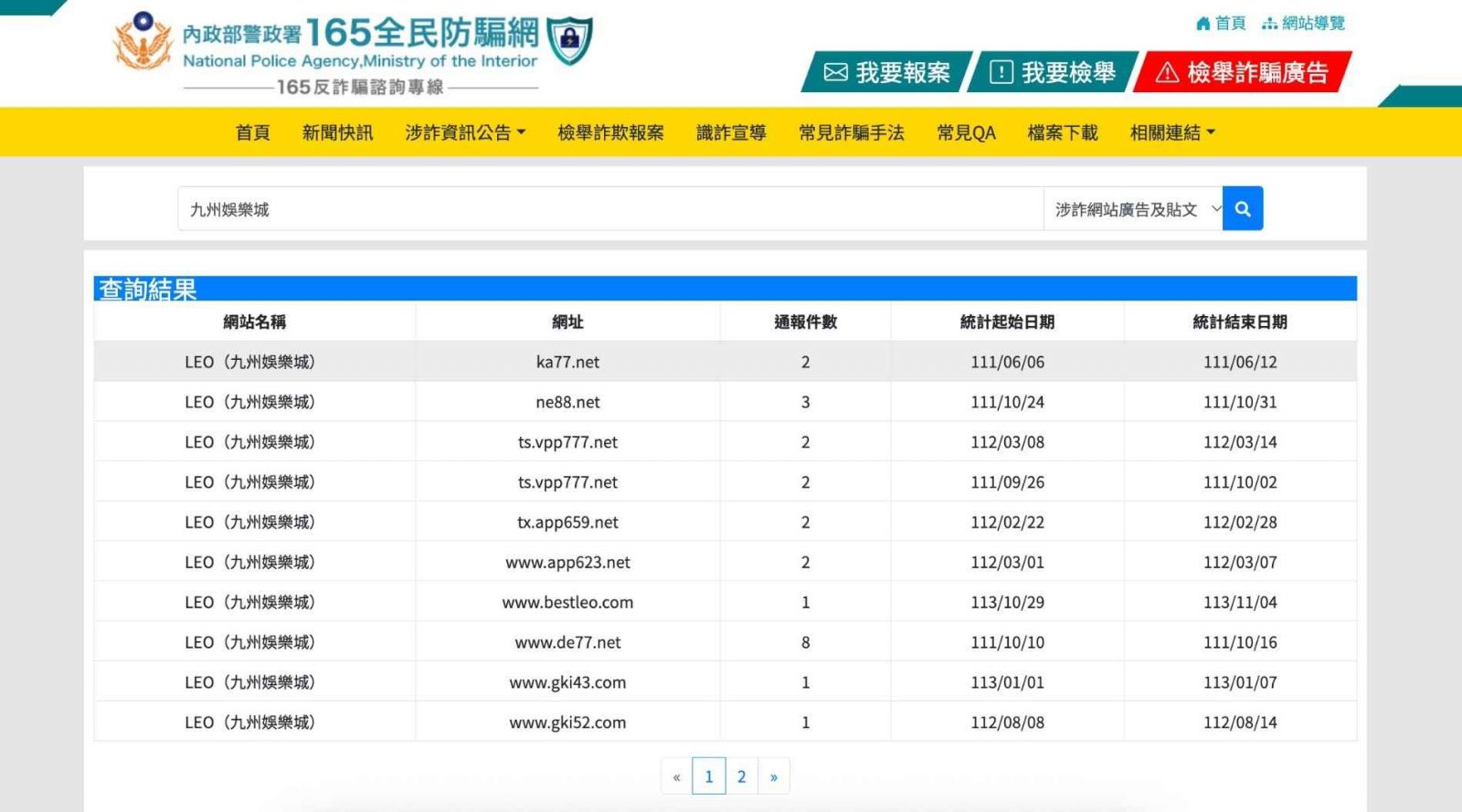Open the 網站導覽 link
Viewport: 1462px width, 812px height.
pos(1304,24)
